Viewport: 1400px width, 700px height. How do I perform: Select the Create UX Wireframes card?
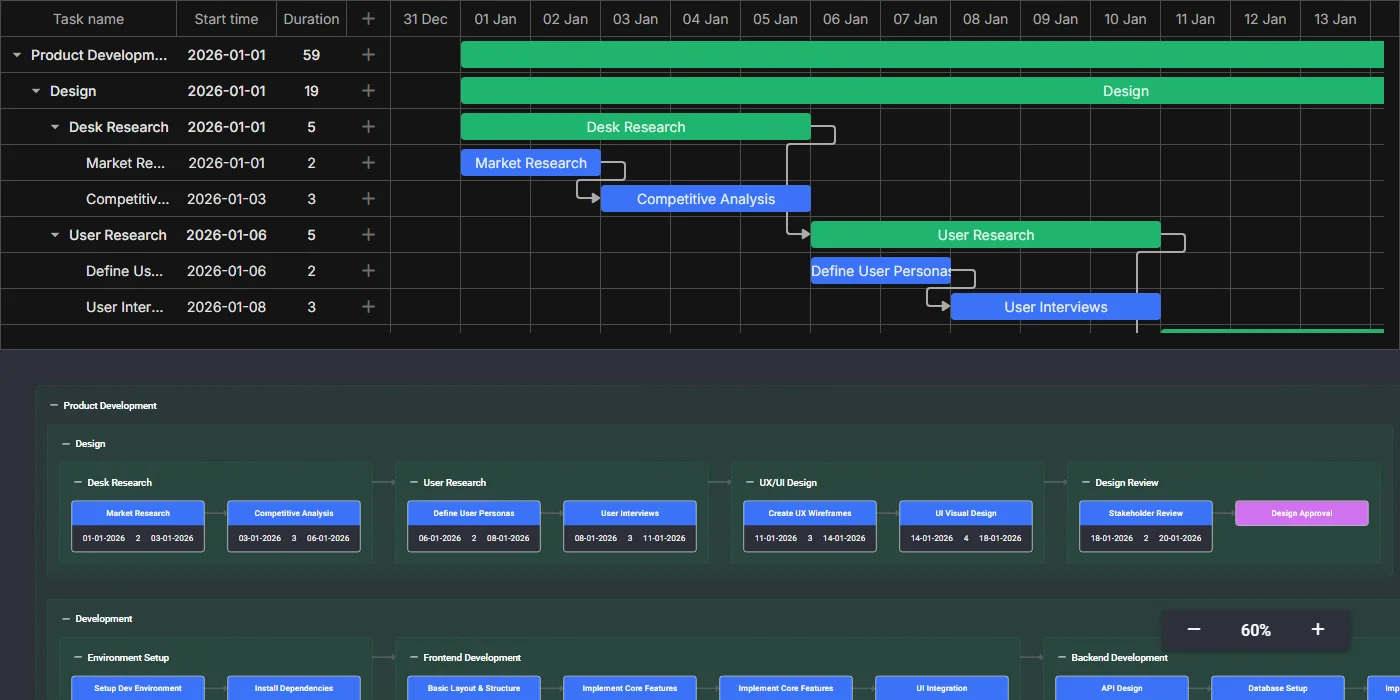point(810,526)
